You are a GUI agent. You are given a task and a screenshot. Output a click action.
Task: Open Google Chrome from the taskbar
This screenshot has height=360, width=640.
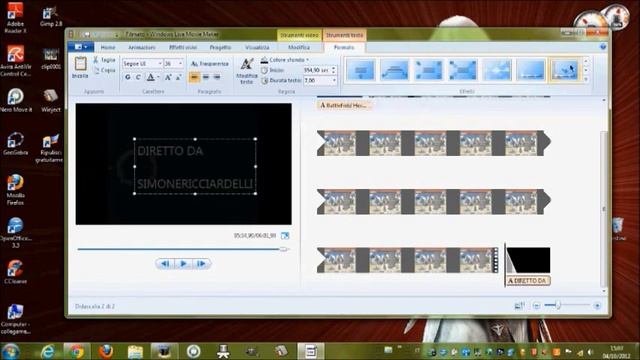pos(76,351)
